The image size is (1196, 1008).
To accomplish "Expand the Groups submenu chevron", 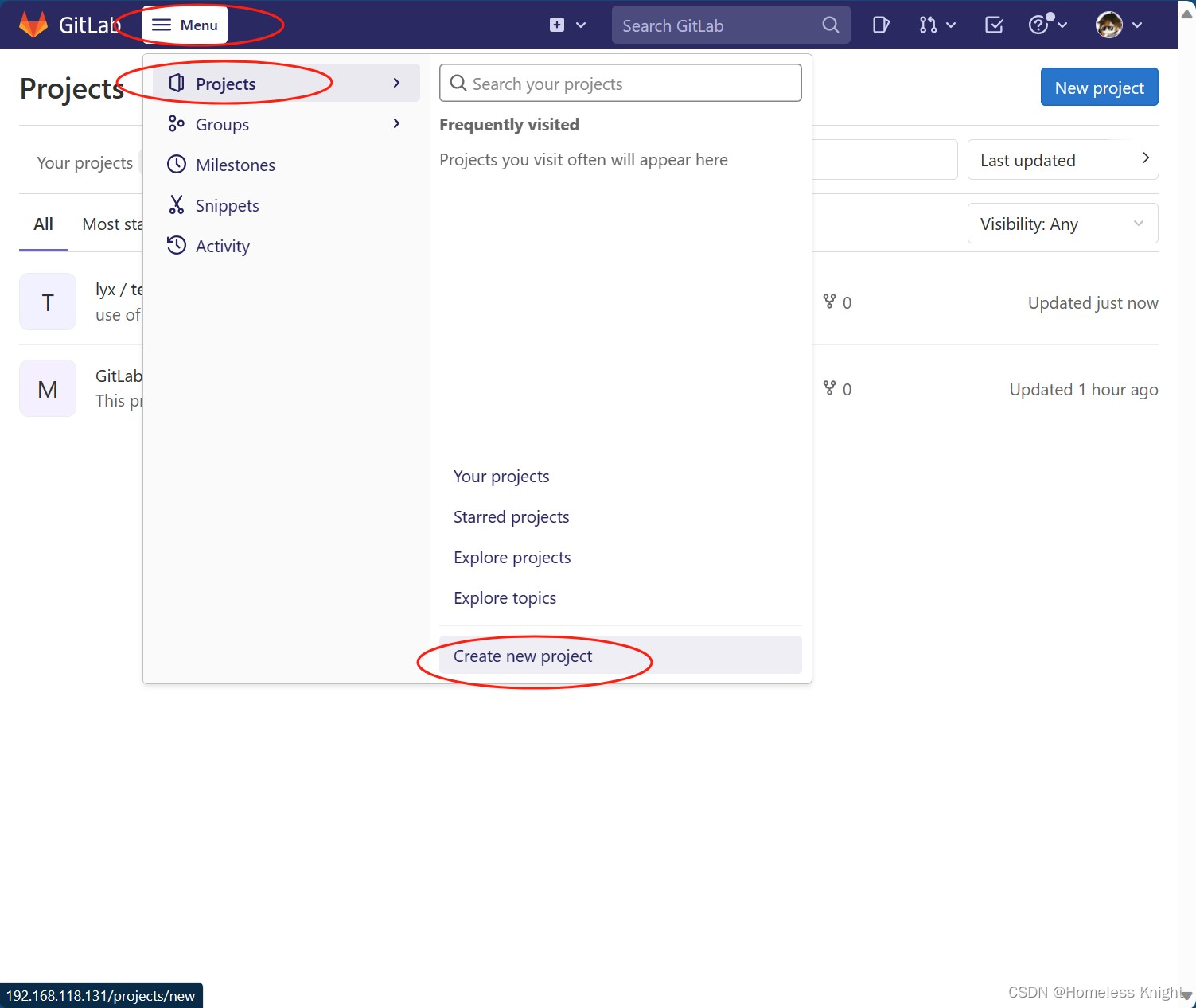I will (x=396, y=123).
